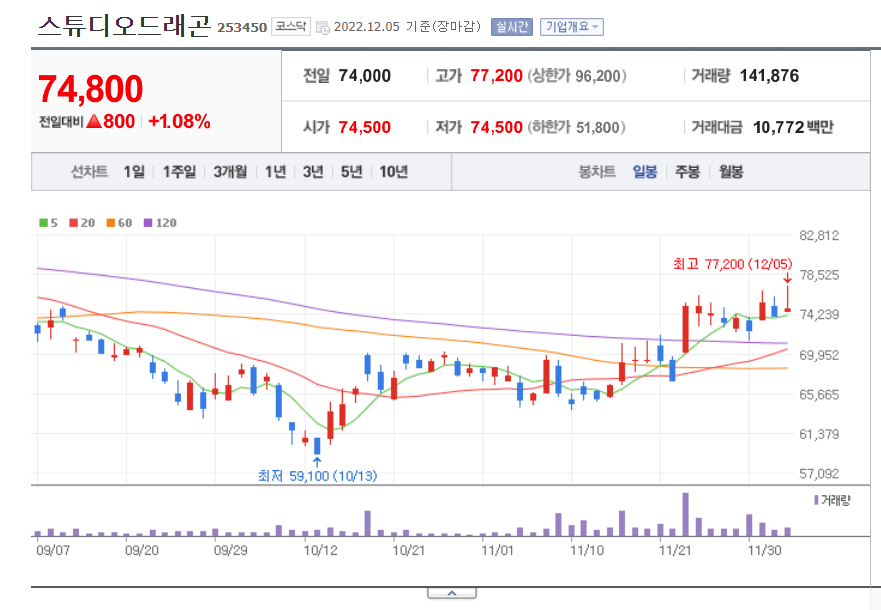Click the 09/07 date axis label
The width and height of the screenshot is (881, 610).
(x=53, y=550)
